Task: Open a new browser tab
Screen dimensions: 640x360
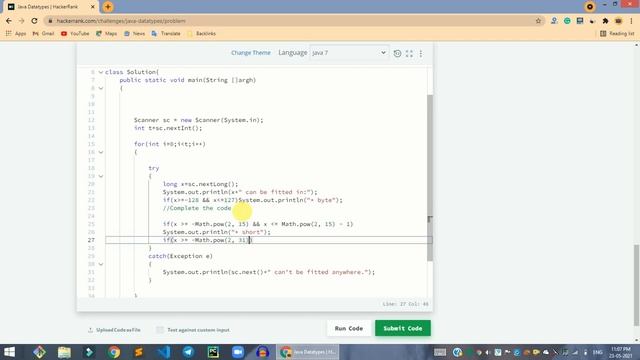Action: [x=108, y=7]
